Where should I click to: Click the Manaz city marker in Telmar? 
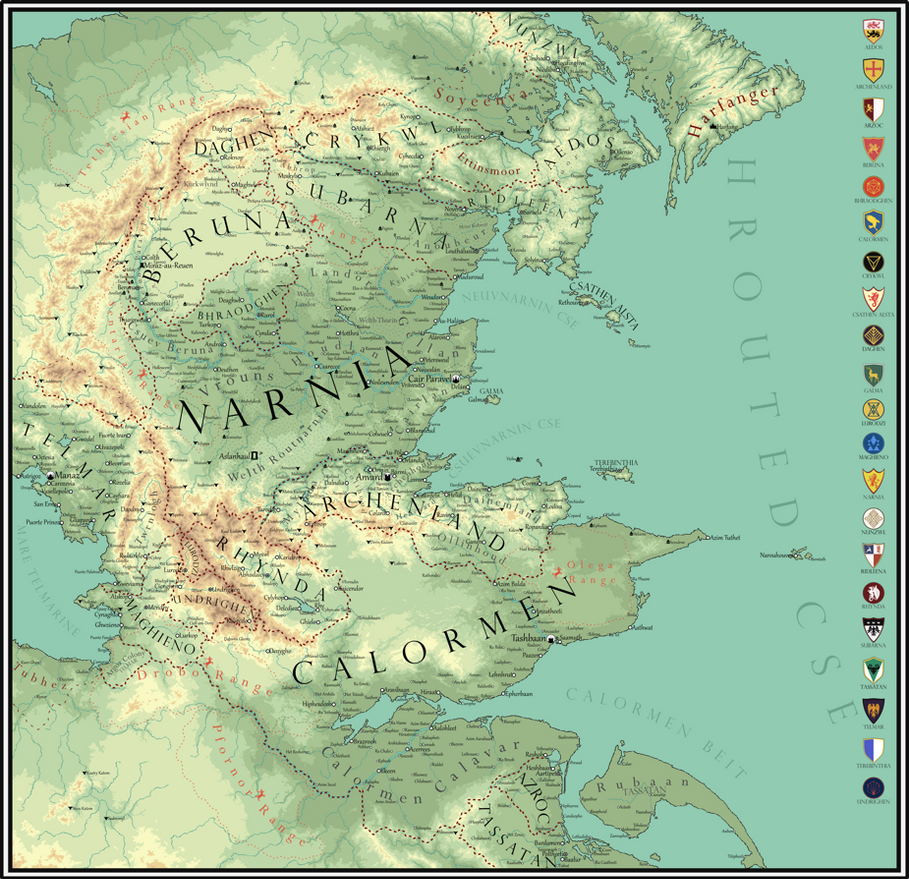[x=50, y=476]
